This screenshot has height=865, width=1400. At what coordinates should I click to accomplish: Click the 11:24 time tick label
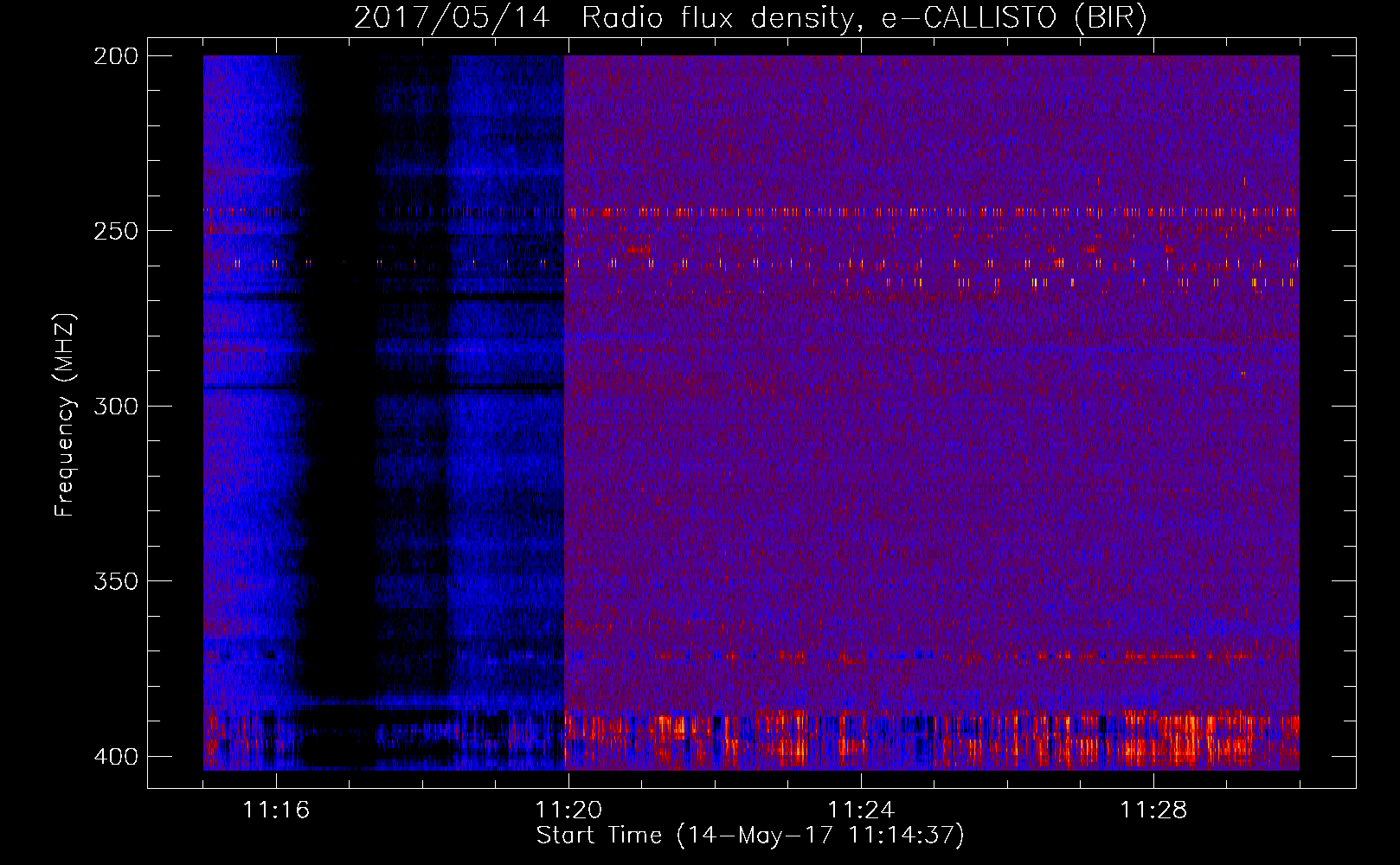click(861, 810)
